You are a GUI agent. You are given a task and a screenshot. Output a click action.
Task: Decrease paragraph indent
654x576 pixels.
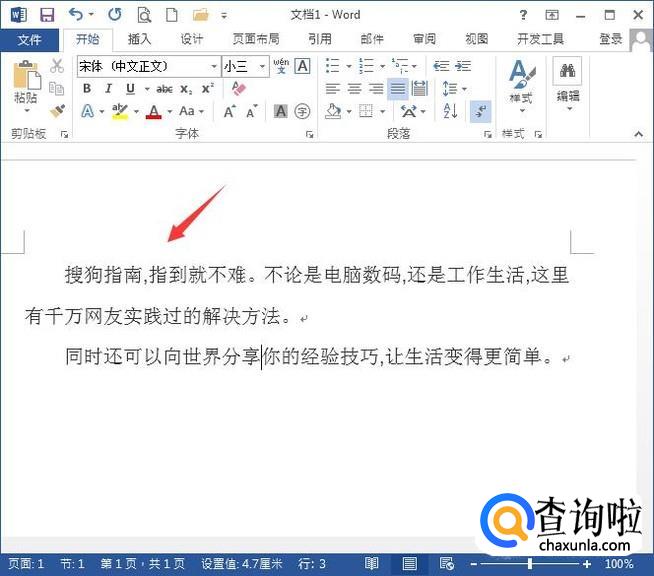tap(441, 66)
